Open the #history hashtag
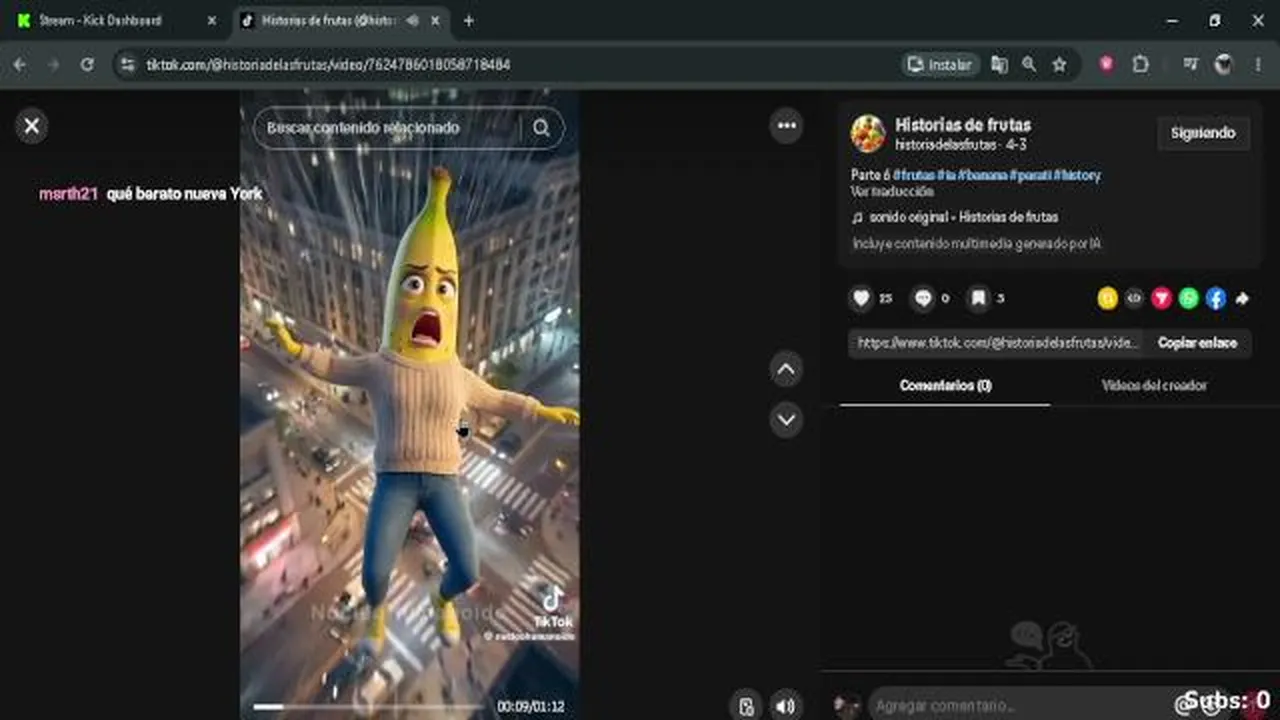Image resolution: width=1280 pixels, height=720 pixels. click(x=1077, y=175)
